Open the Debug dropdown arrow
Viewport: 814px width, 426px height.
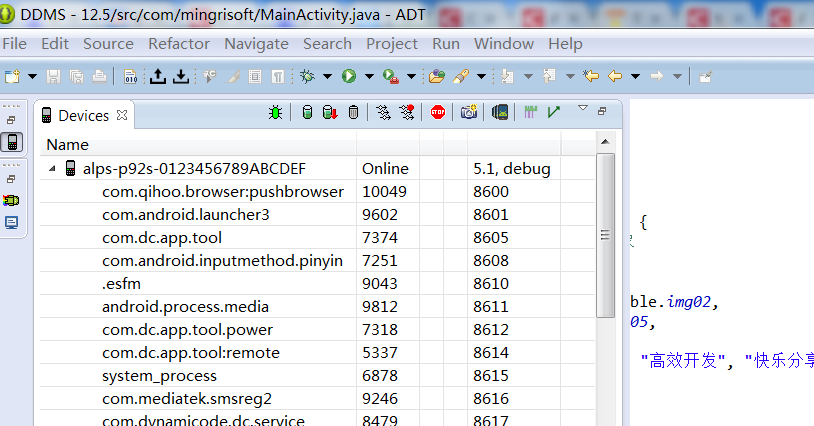tap(328, 77)
